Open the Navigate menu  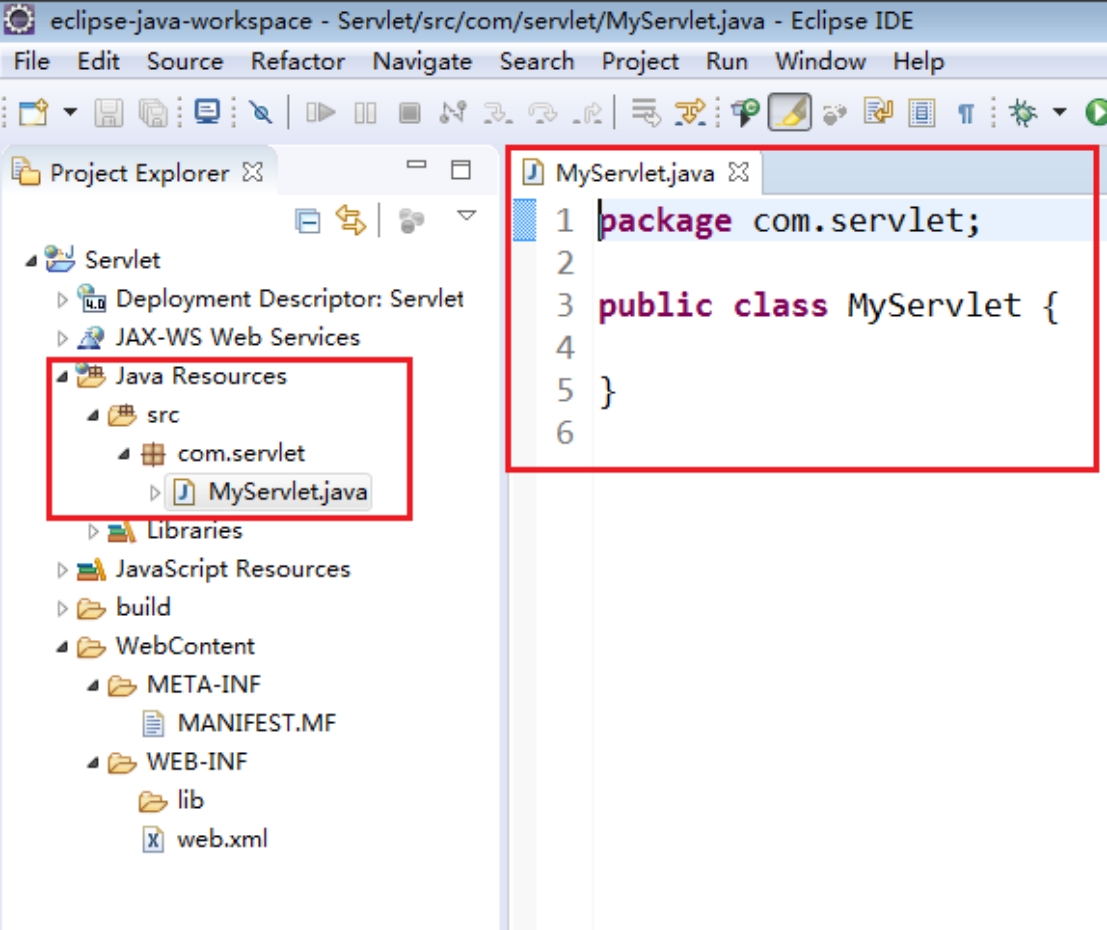click(x=422, y=61)
